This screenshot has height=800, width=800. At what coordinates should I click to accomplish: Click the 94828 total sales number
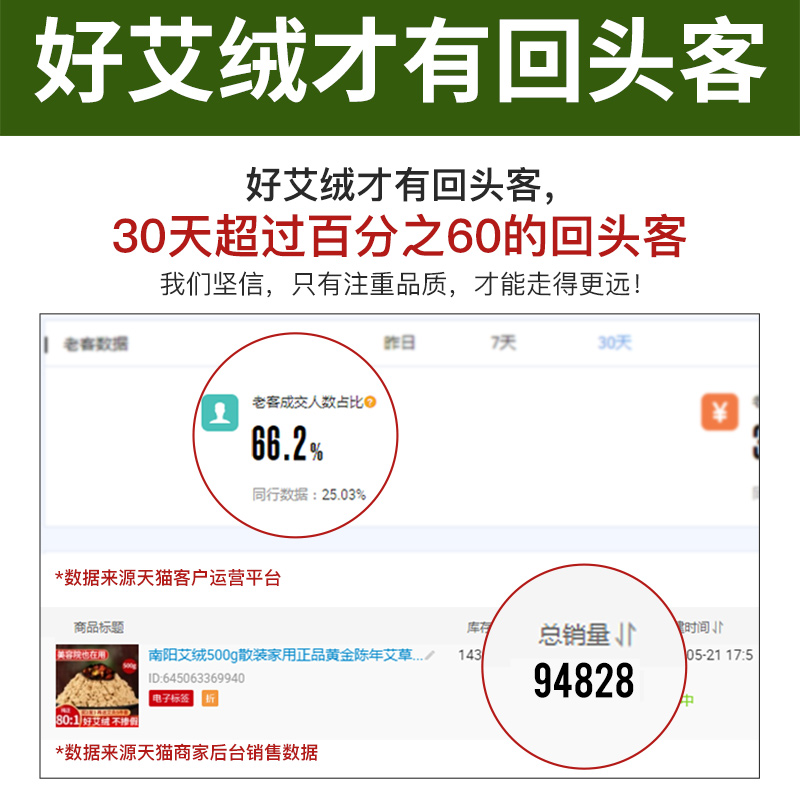(584, 680)
